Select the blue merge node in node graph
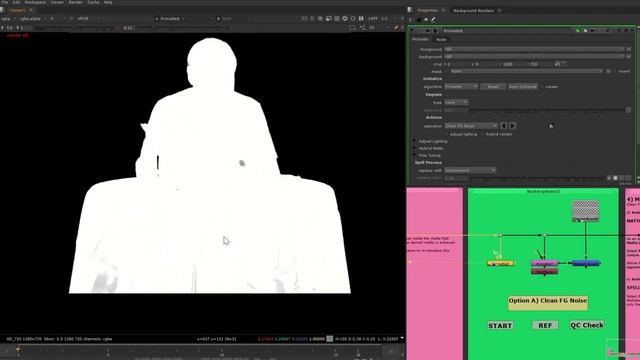Viewport: 640px width, 360px height. [586, 263]
